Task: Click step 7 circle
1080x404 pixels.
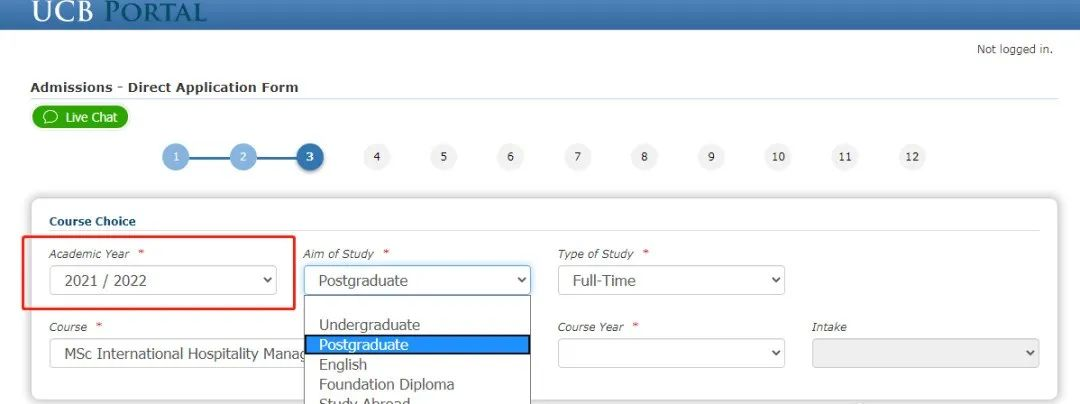Action: 577,157
